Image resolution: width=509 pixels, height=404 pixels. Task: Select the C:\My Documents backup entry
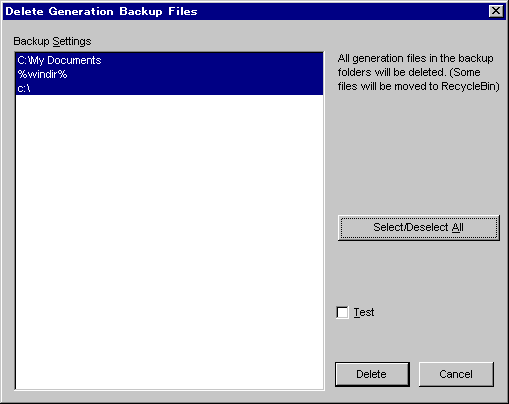[169, 60]
